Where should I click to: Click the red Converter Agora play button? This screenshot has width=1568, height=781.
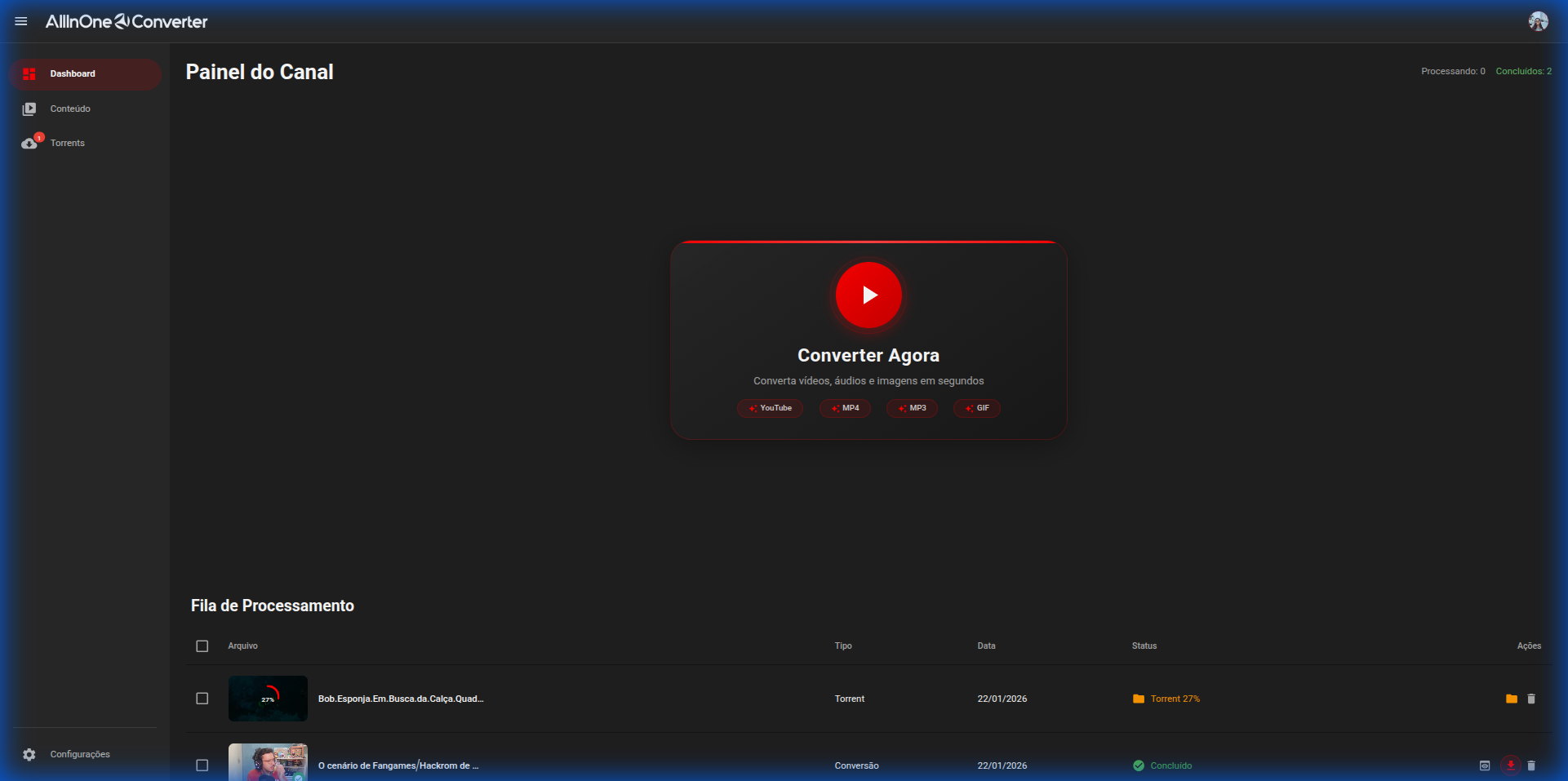[x=868, y=295]
